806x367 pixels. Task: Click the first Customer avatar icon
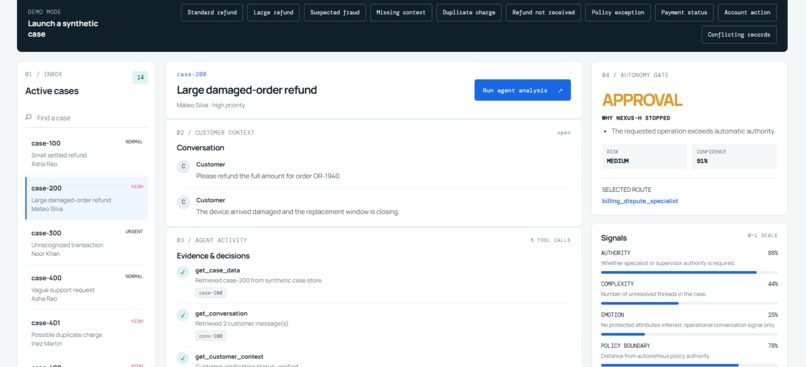point(184,167)
